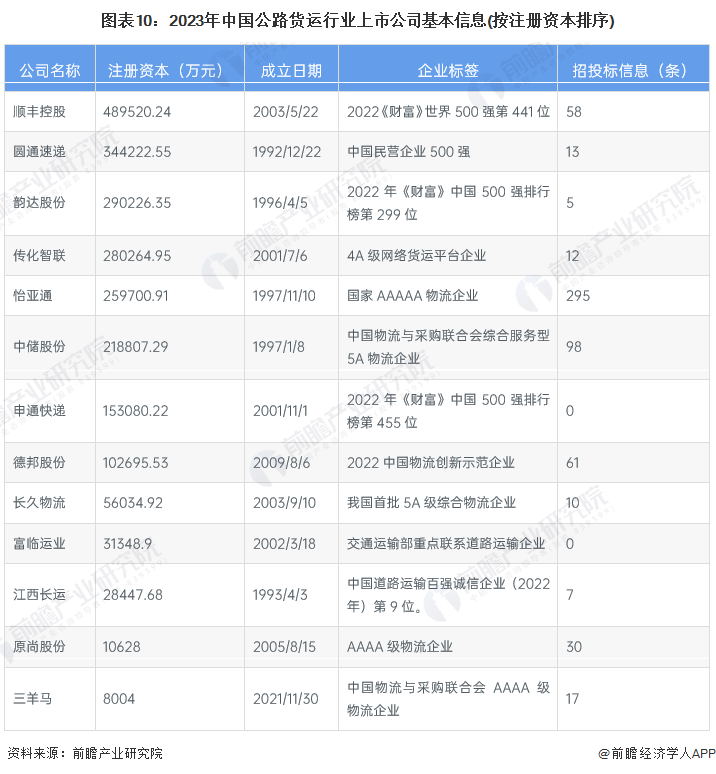
Task: Click the tag 我国首批 5A 级综合物流企业
Action: [x=431, y=503]
